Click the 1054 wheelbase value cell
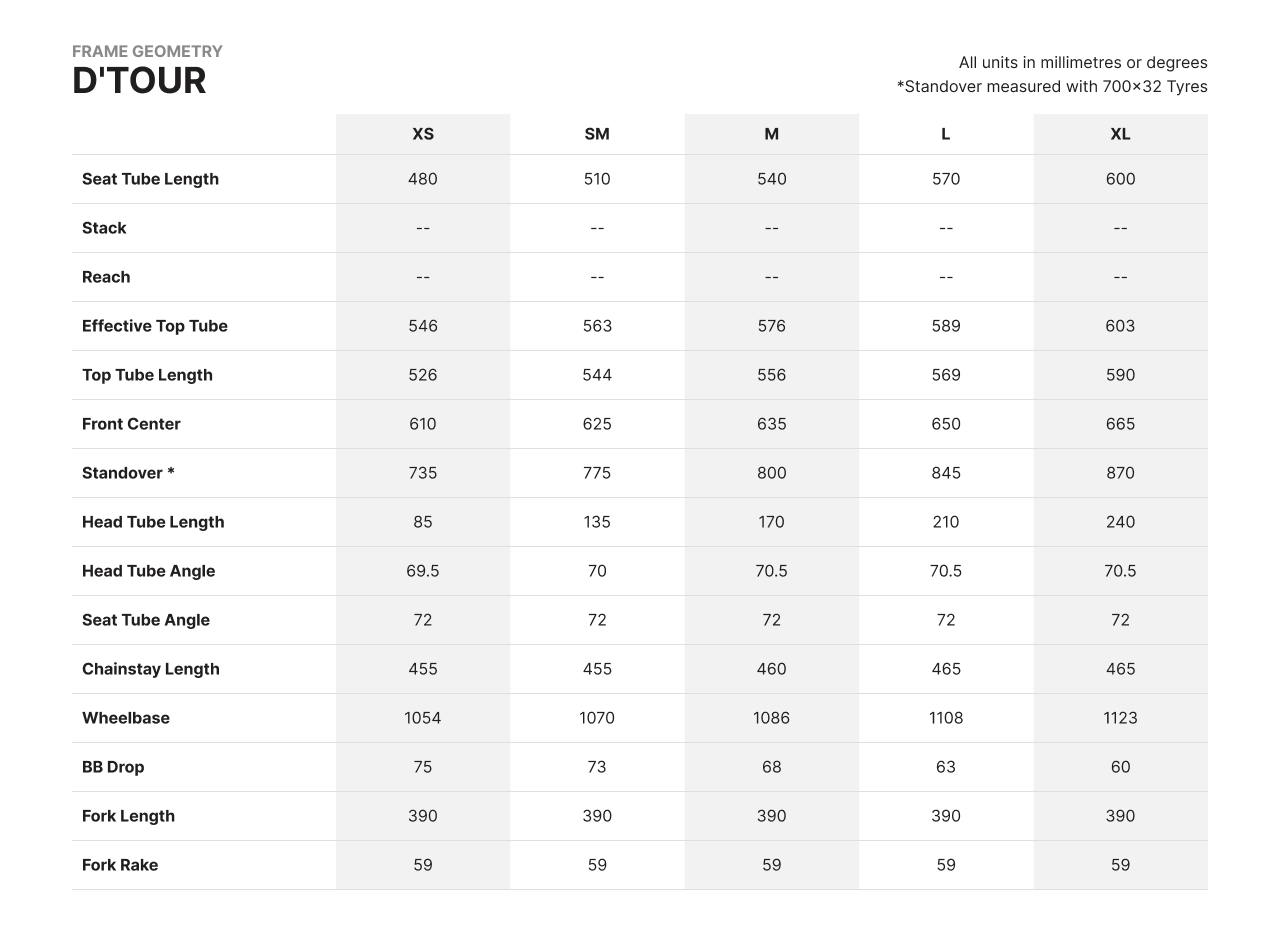1280x932 pixels. (x=423, y=718)
